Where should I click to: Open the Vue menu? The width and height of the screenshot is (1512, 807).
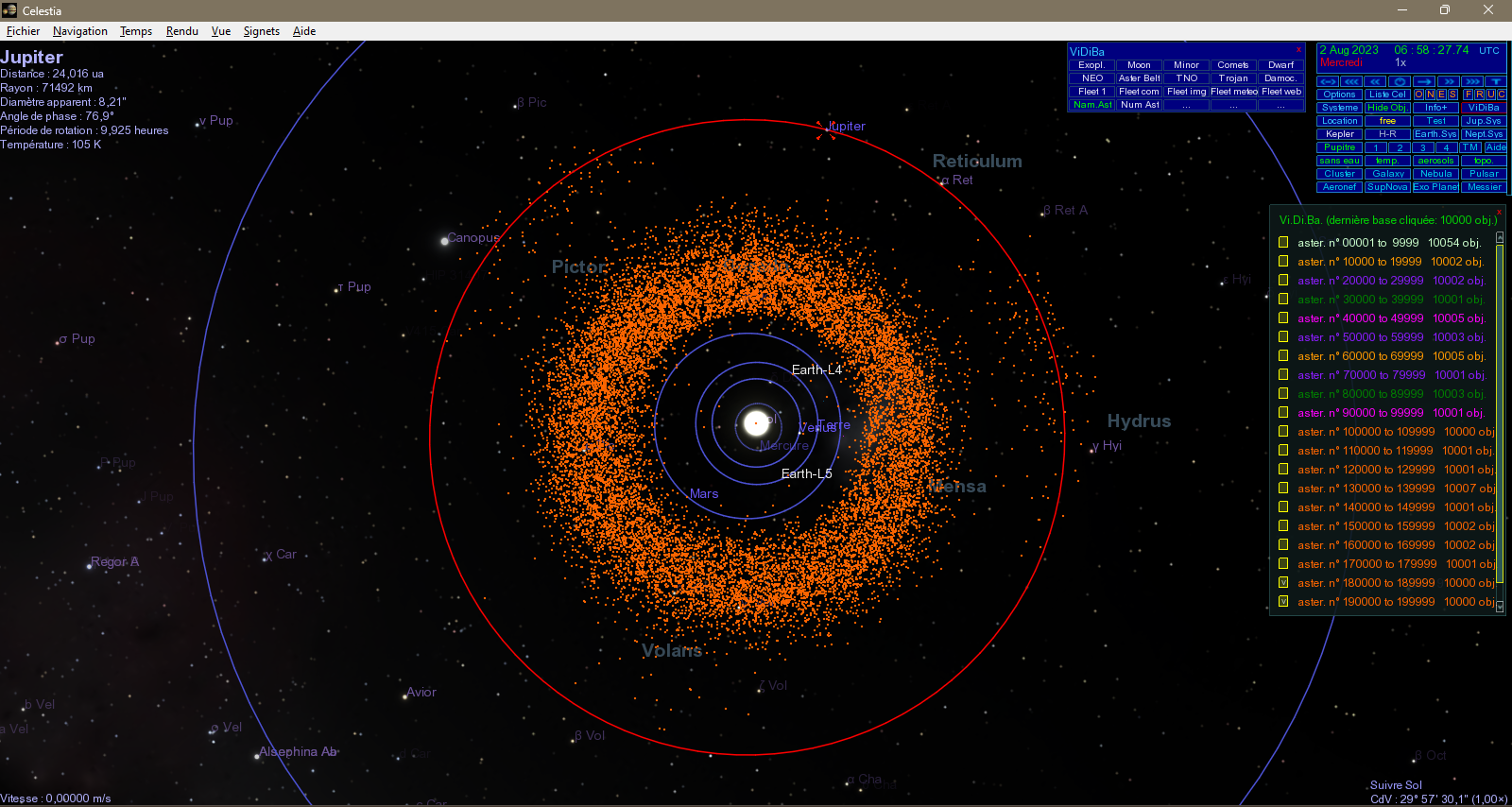(221, 31)
